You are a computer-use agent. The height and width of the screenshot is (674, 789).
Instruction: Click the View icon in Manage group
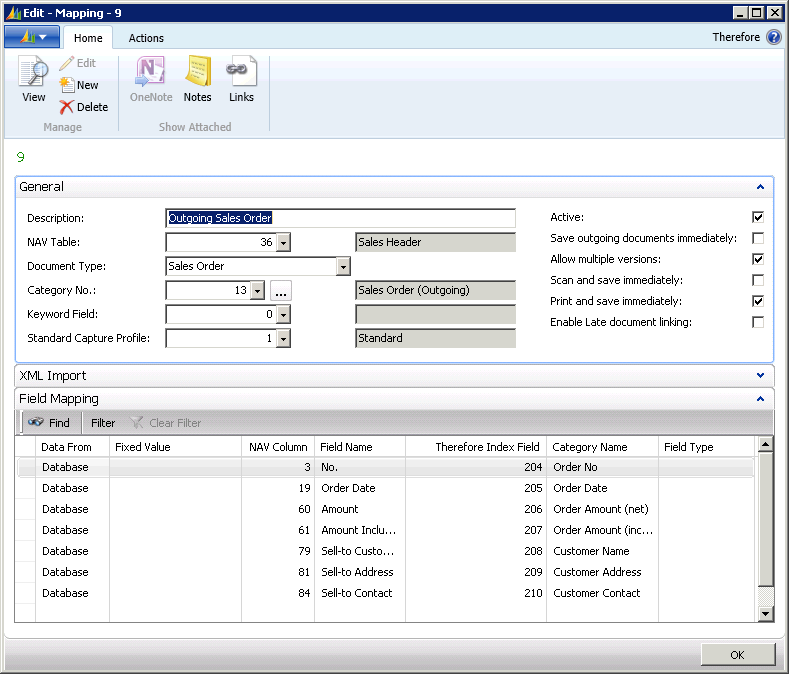(33, 73)
